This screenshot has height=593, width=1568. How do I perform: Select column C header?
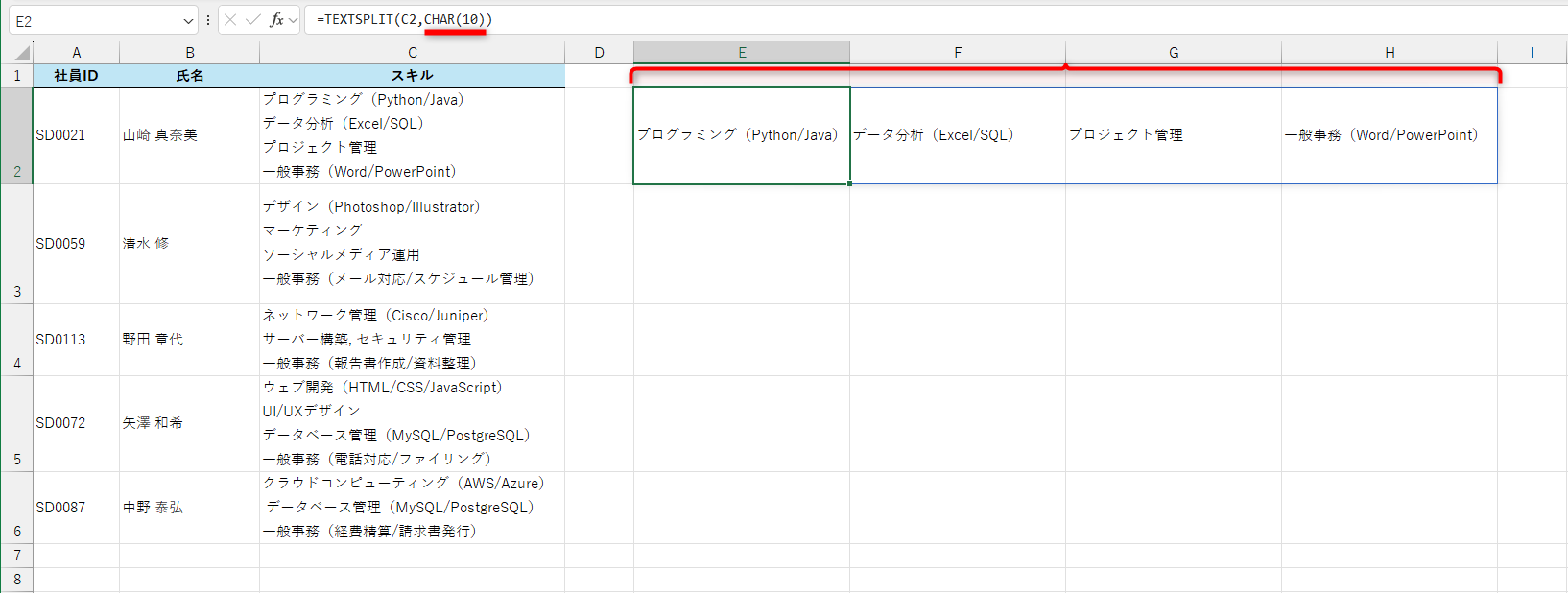[413, 53]
